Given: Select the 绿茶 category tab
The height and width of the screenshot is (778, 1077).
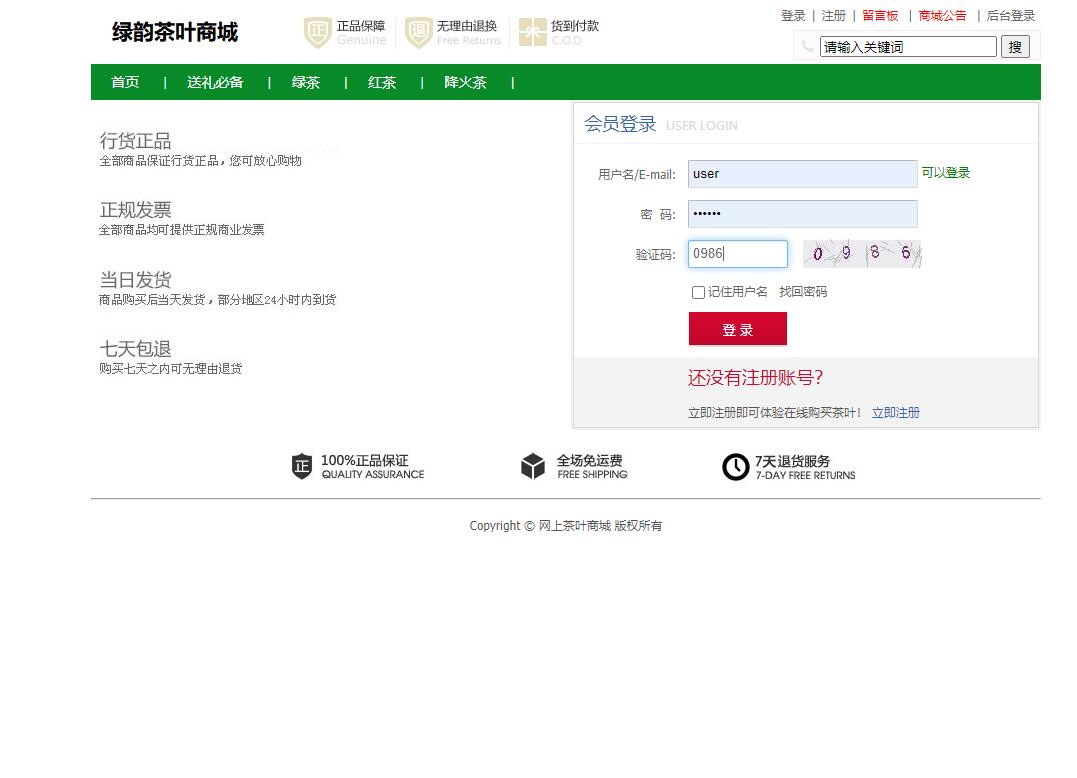Looking at the screenshot, I should tap(305, 82).
